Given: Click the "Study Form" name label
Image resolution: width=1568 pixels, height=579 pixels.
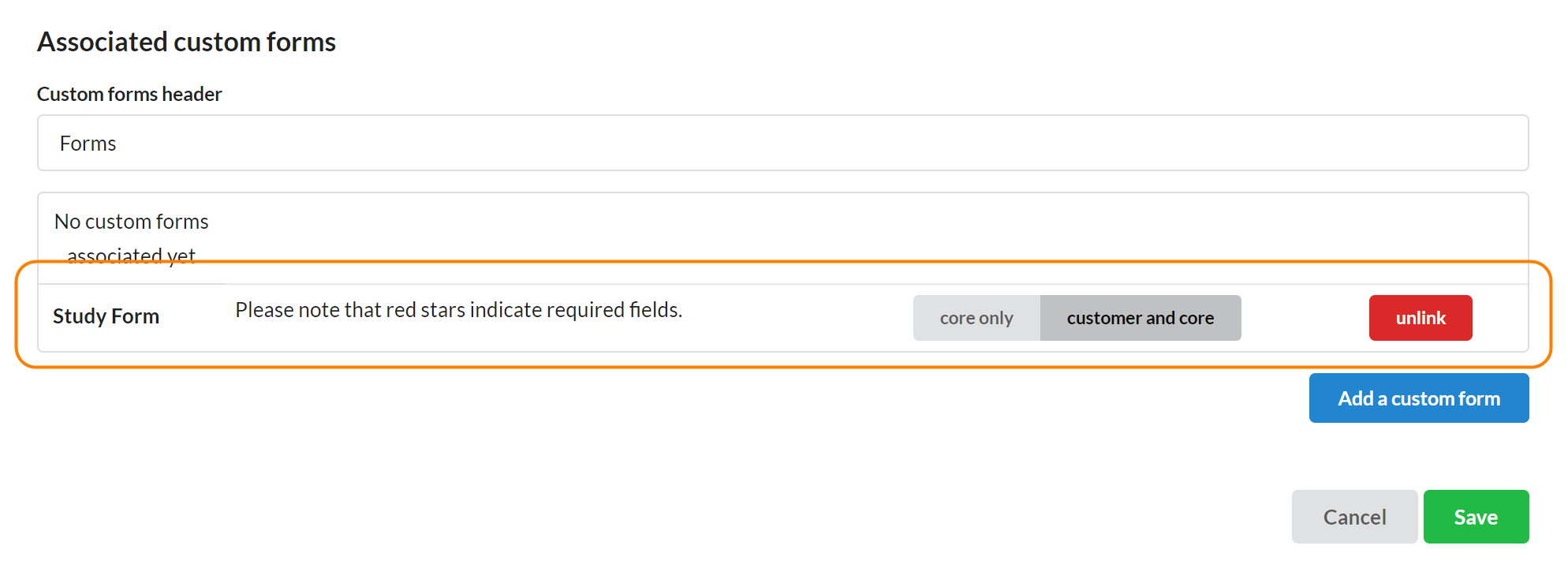Looking at the screenshot, I should [106, 316].
